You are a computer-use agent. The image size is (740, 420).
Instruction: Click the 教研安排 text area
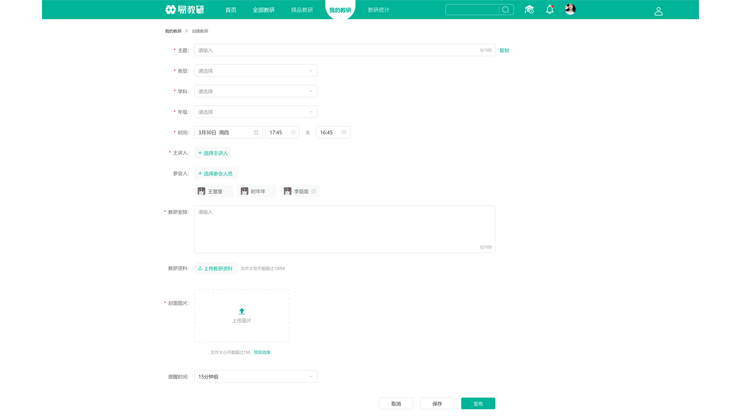click(345, 229)
